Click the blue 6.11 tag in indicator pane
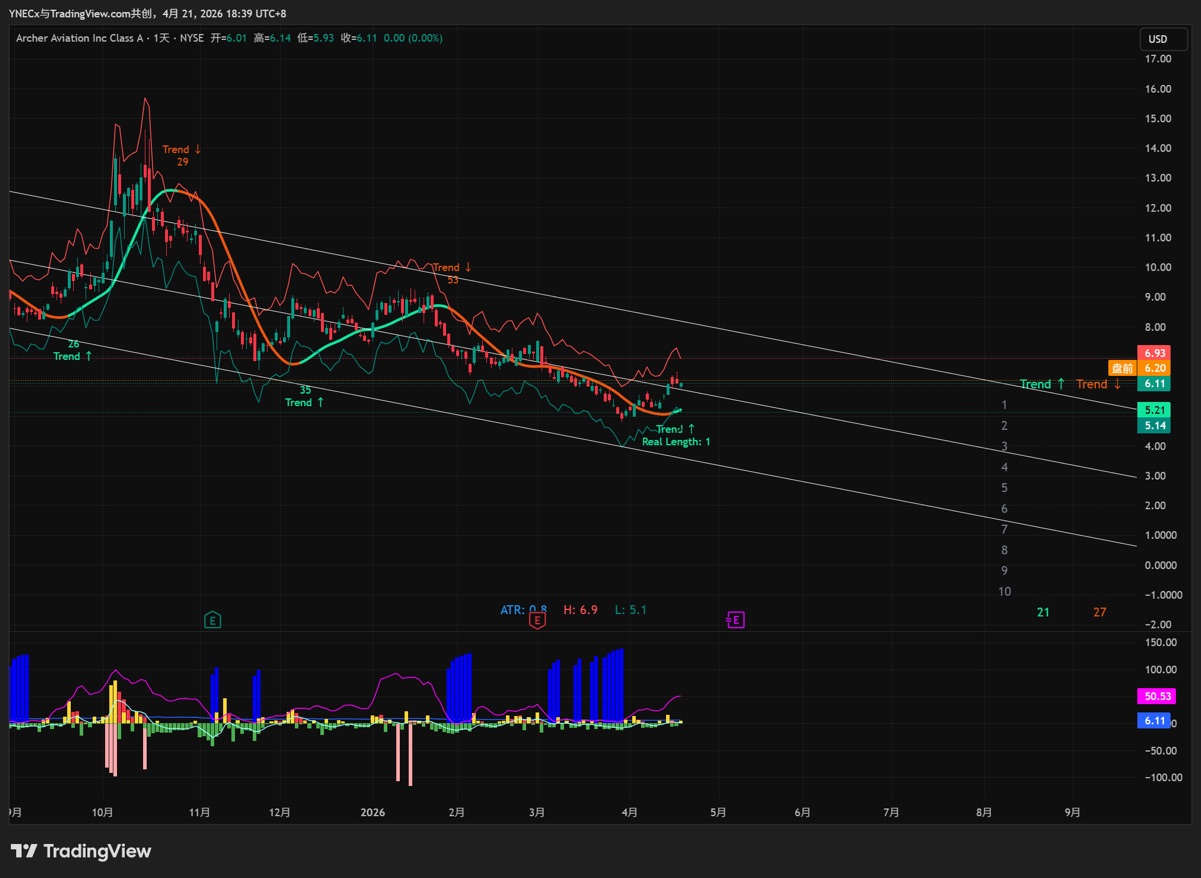Viewport: 1201px width, 878px height. click(x=1155, y=721)
